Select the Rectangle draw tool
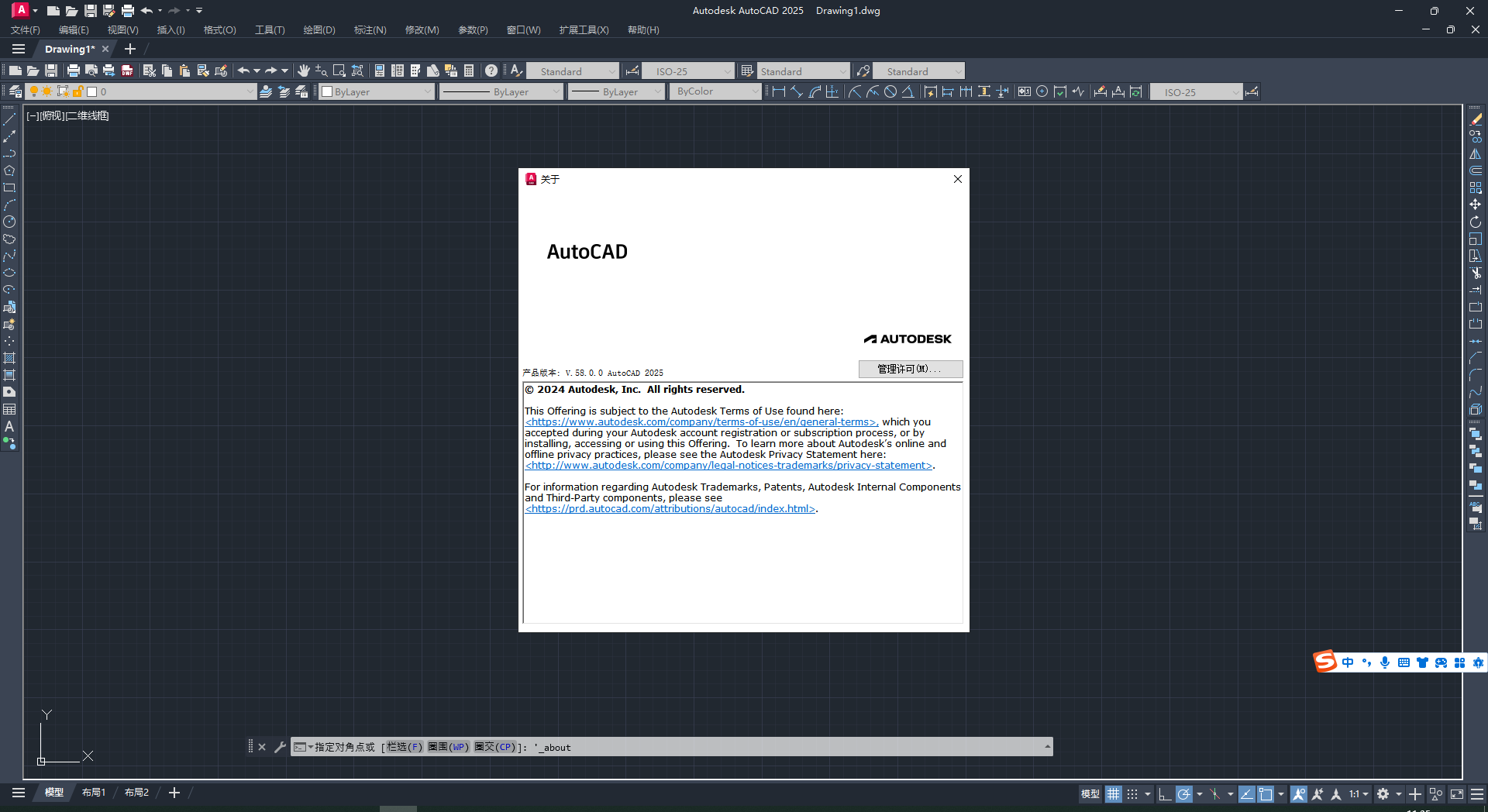The width and height of the screenshot is (1488, 812). (9, 188)
